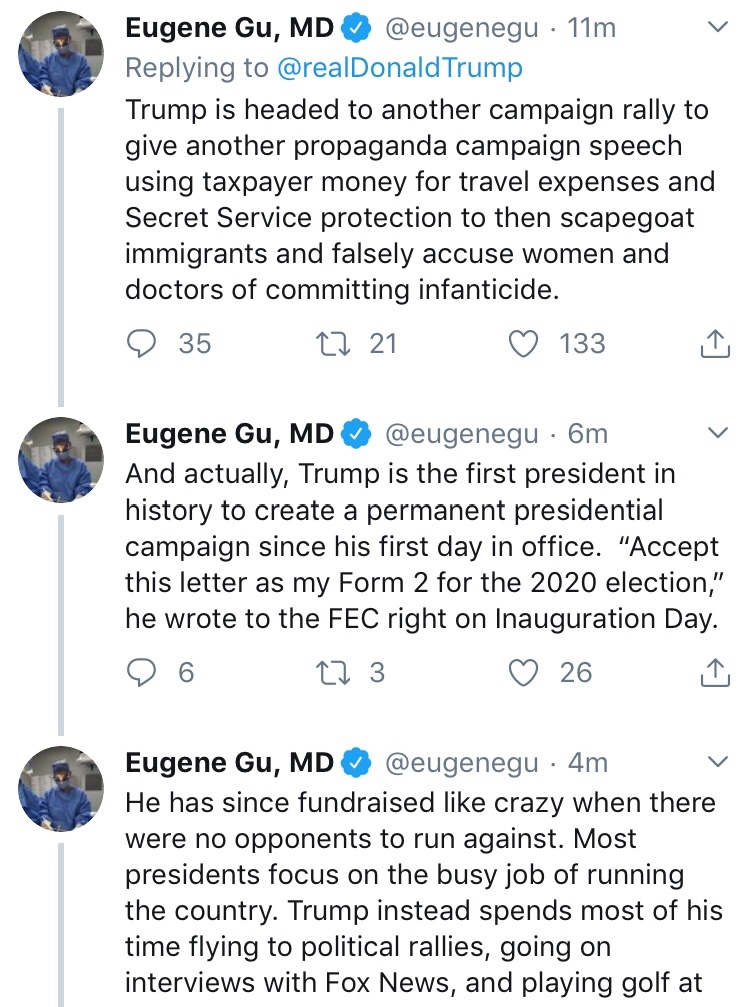This screenshot has height=1007, width=750.
Task: Like the tweet with 133 likes
Action: 525,343
